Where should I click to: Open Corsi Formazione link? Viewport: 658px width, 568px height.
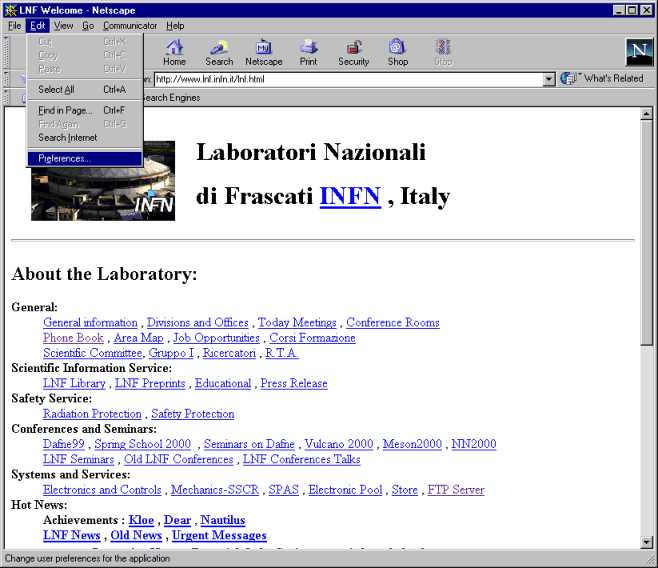click(x=312, y=338)
